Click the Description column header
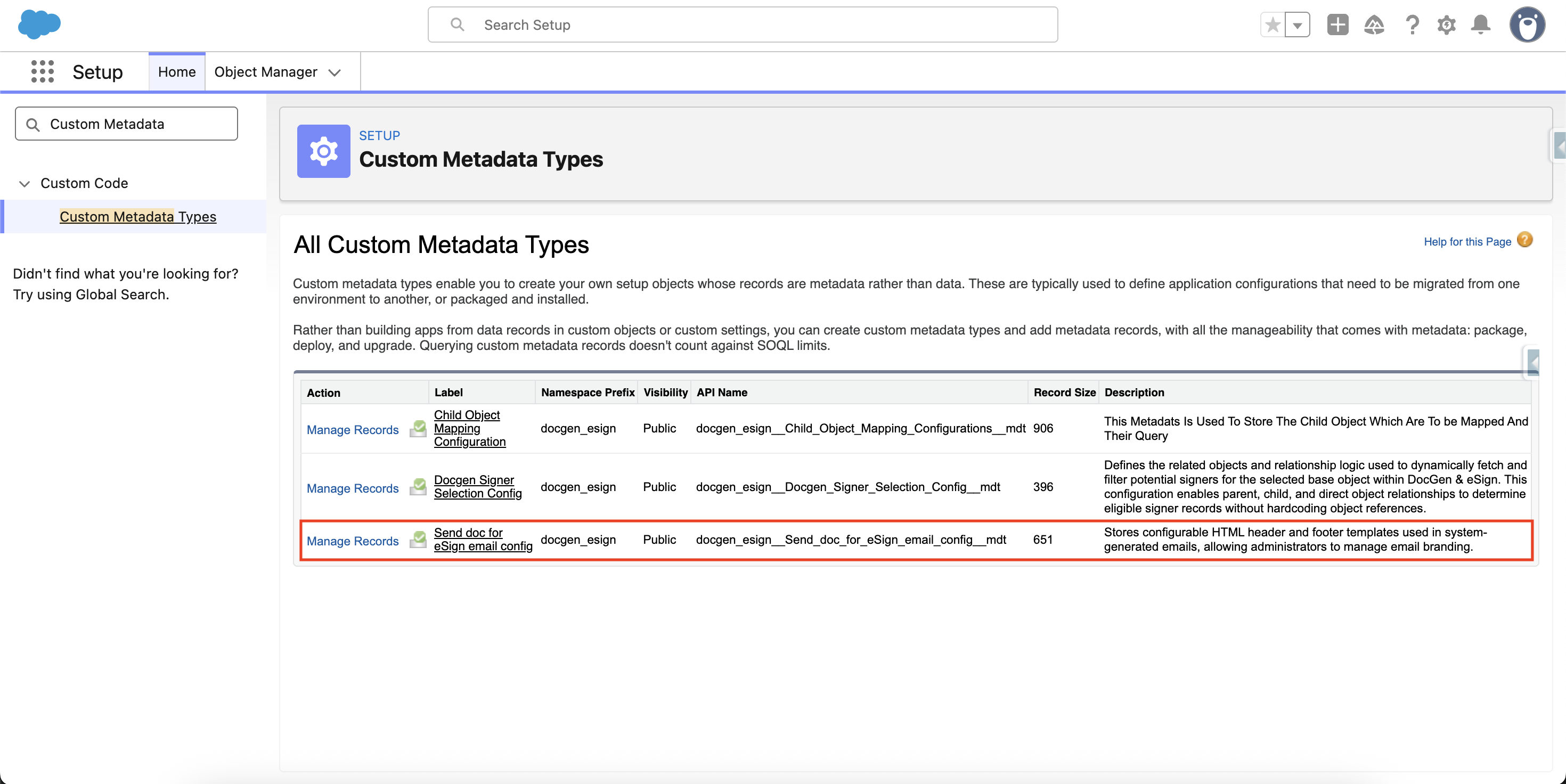Image resolution: width=1566 pixels, height=784 pixels. (x=1135, y=392)
